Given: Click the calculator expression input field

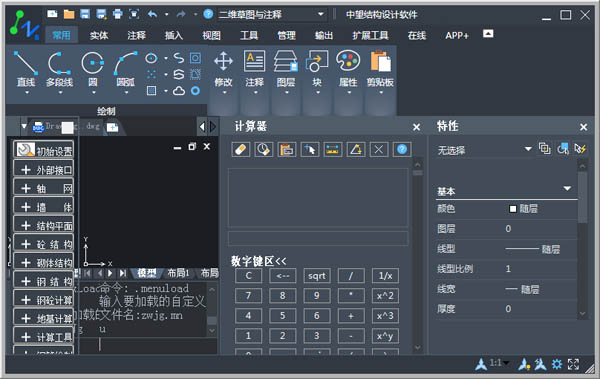Looking at the screenshot, I should click(x=318, y=238).
